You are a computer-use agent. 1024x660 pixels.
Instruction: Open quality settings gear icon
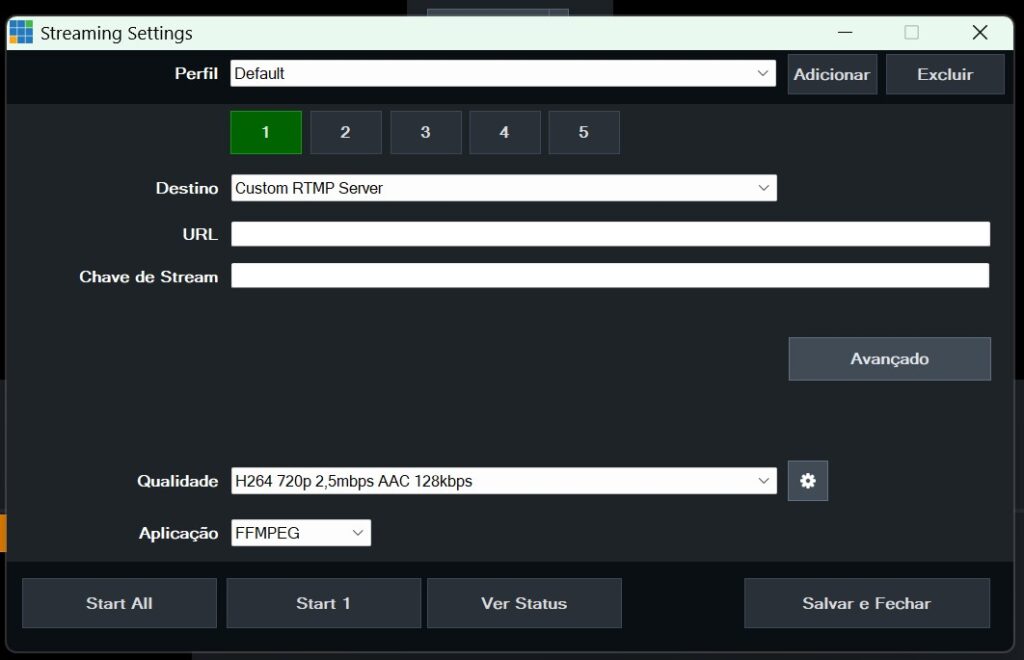808,481
